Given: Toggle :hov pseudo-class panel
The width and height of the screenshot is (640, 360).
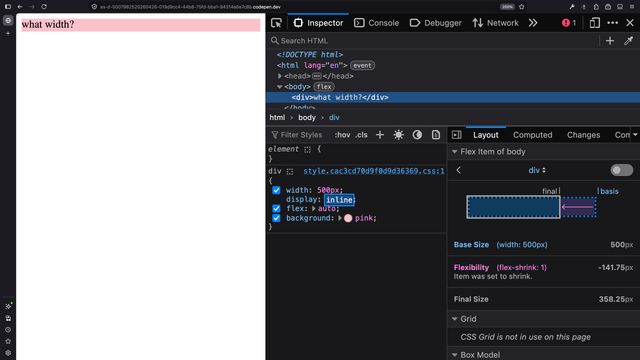Looking at the screenshot, I should click(342, 135).
